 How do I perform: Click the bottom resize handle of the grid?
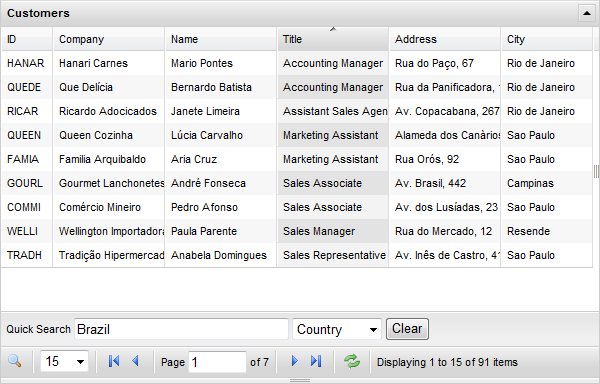[300, 381]
